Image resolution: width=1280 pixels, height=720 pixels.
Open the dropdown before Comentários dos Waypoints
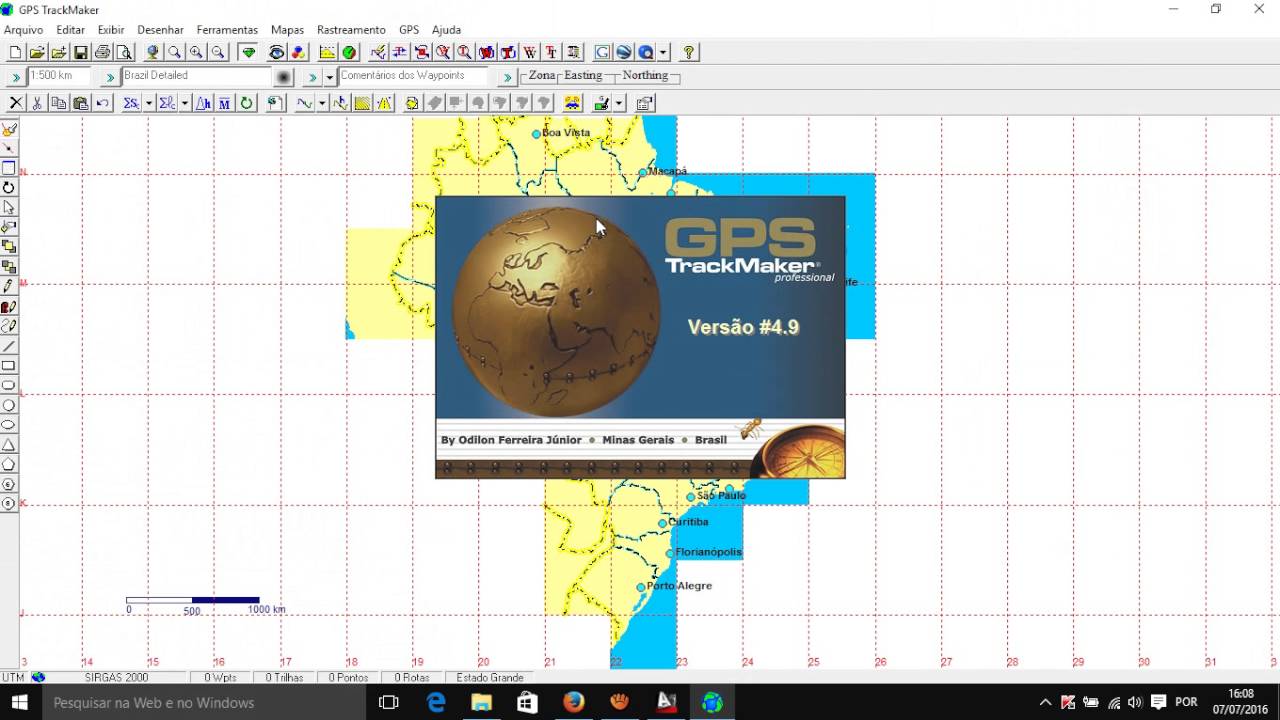tap(329, 76)
